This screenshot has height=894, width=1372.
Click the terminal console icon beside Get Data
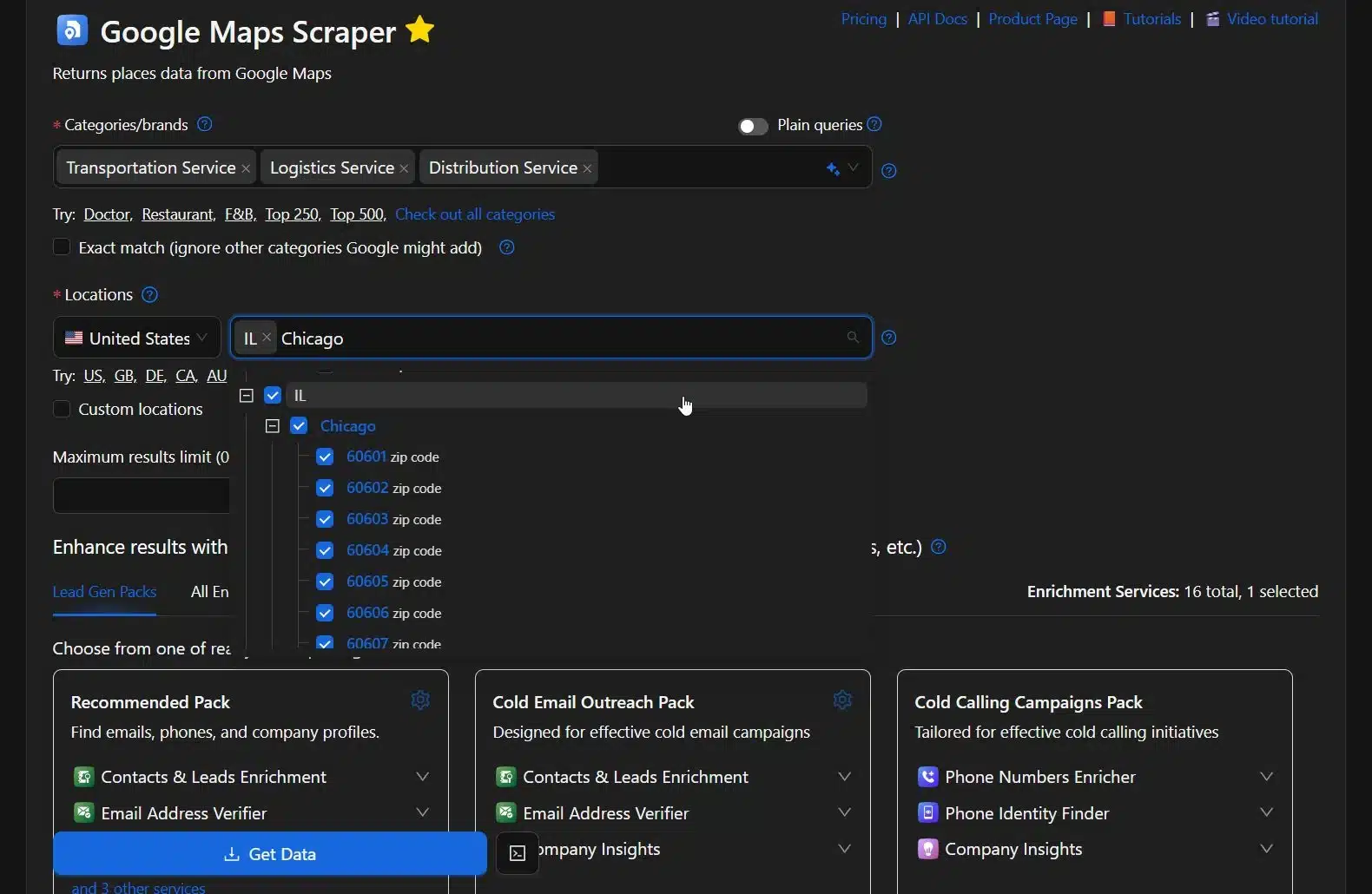point(518,854)
